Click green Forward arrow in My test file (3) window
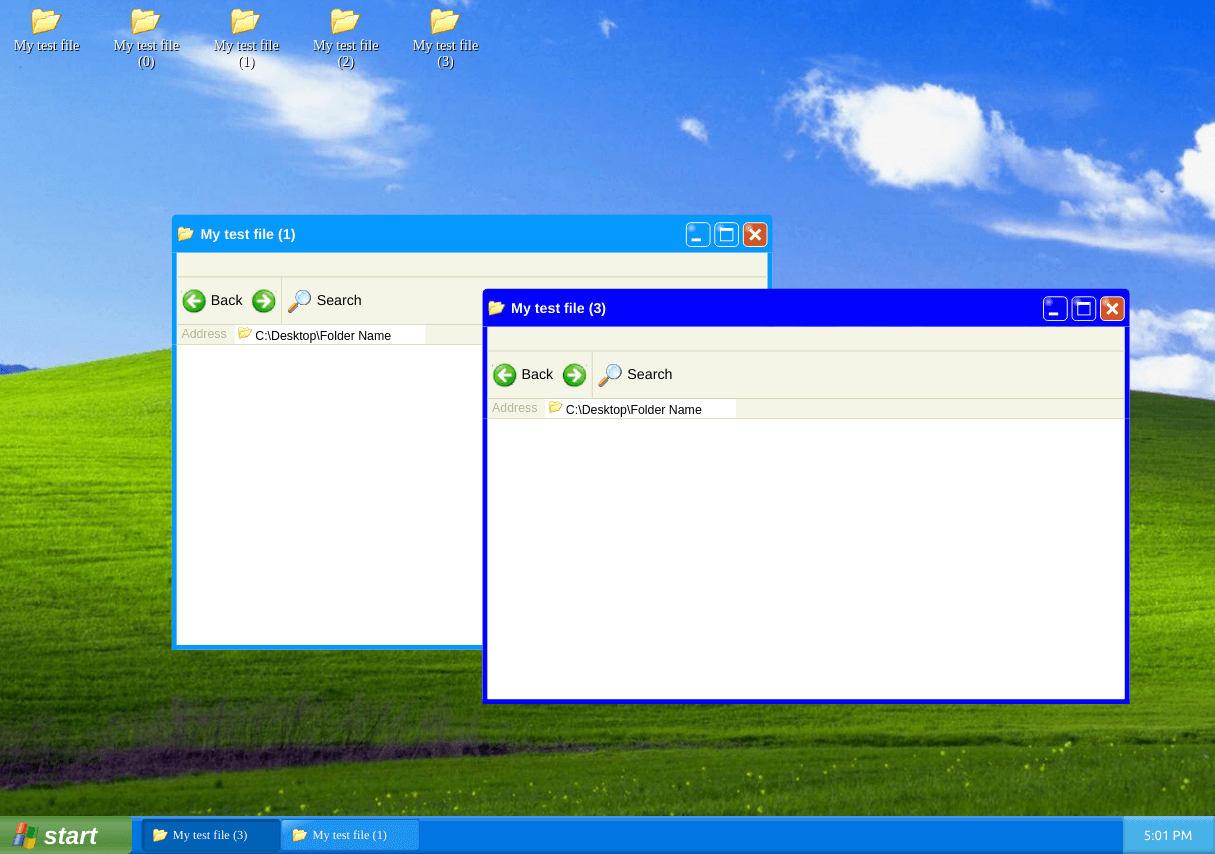Image resolution: width=1215 pixels, height=854 pixels. coord(574,375)
